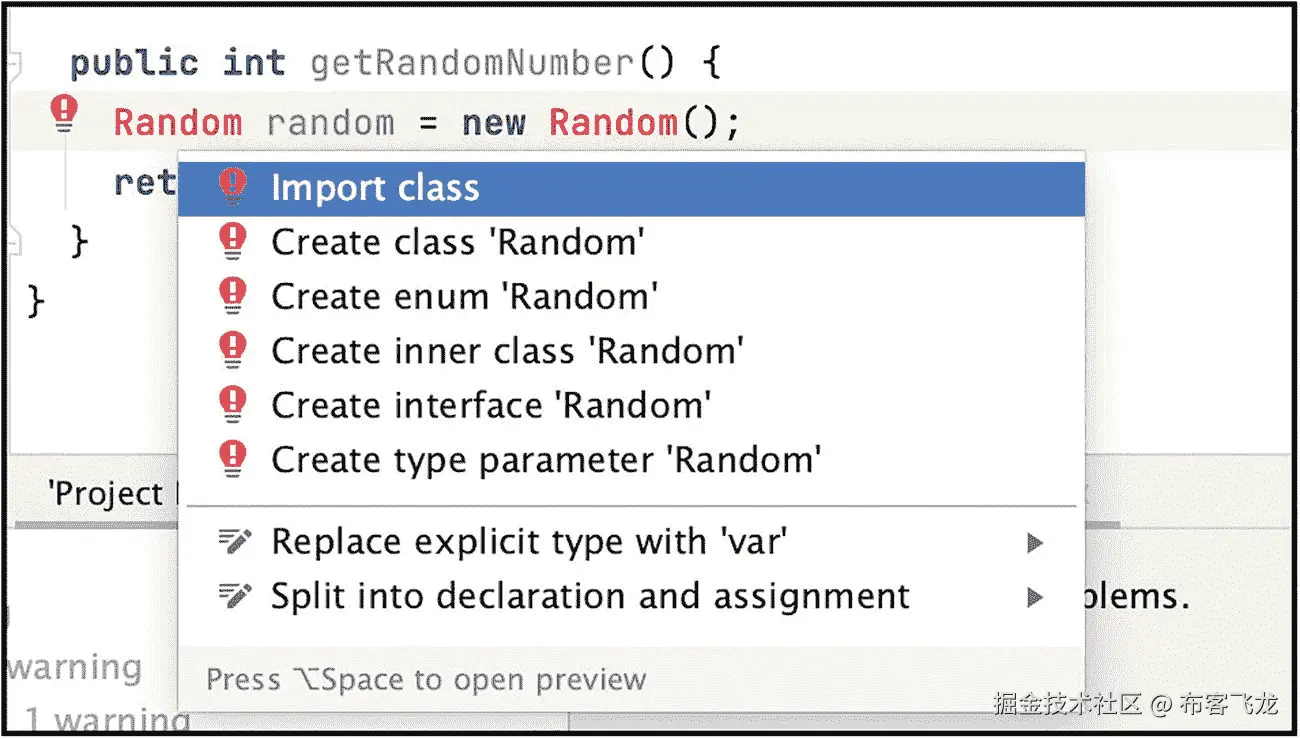Viewport: 1300px width, 739px height.
Task: Click the bulb icon beside Create enum 'Random'
Action: [232, 296]
